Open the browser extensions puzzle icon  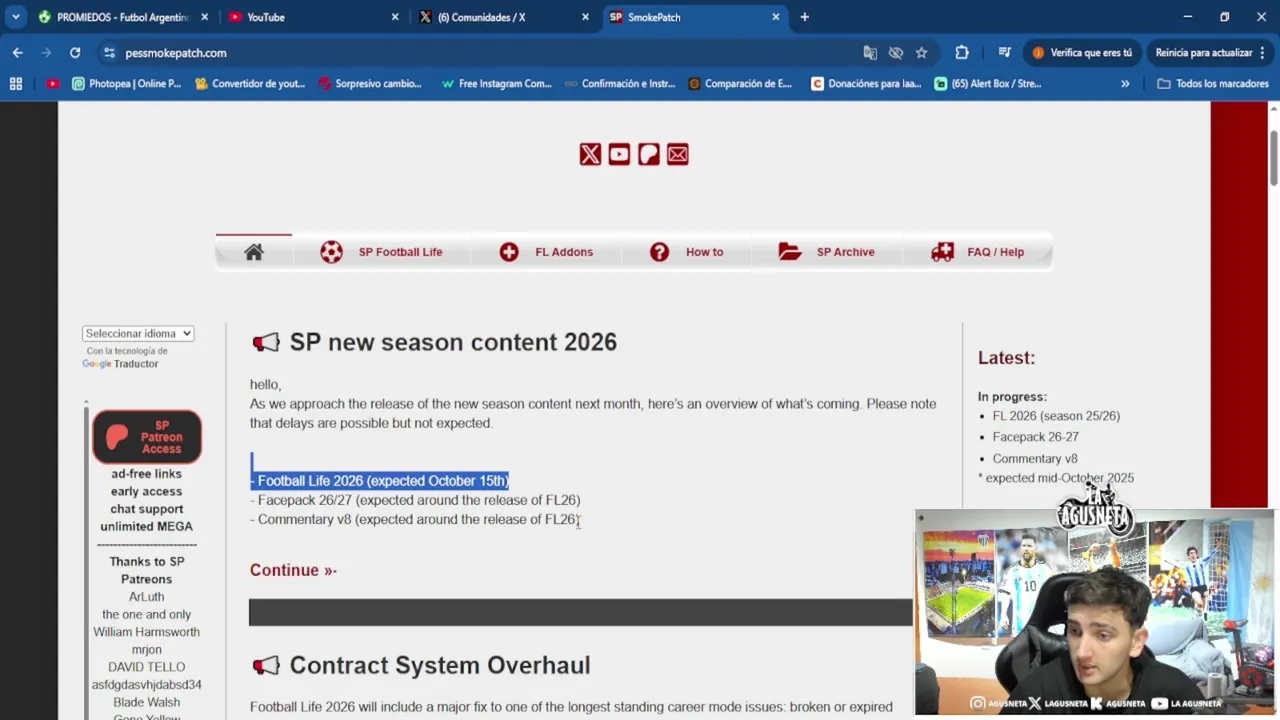click(962, 53)
